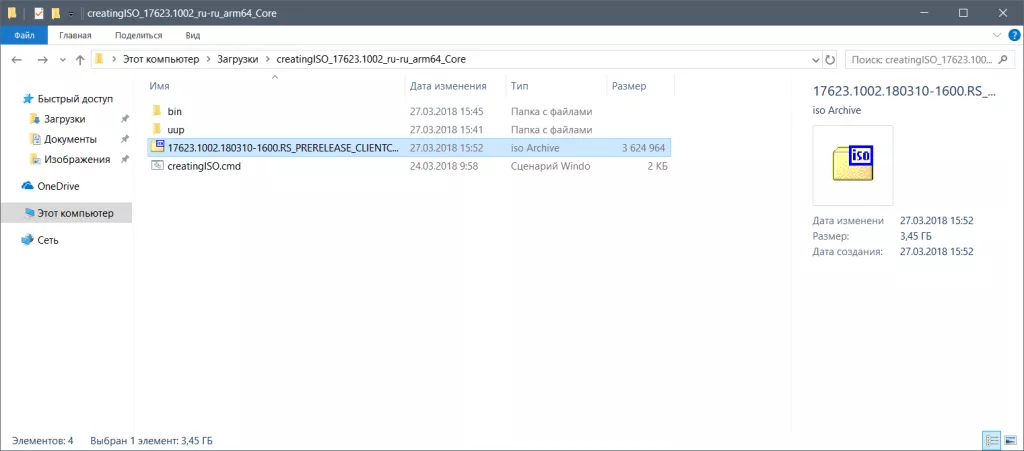Switch to the Вид ribbon tab
The height and width of the screenshot is (451, 1024).
coord(193,35)
